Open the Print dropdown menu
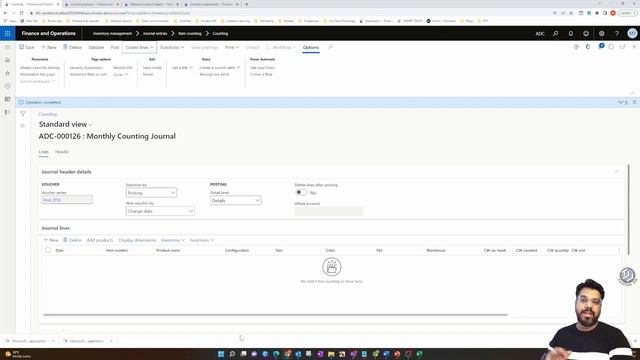The height and width of the screenshot is (360, 640). pyautogui.click(x=232, y=47)
